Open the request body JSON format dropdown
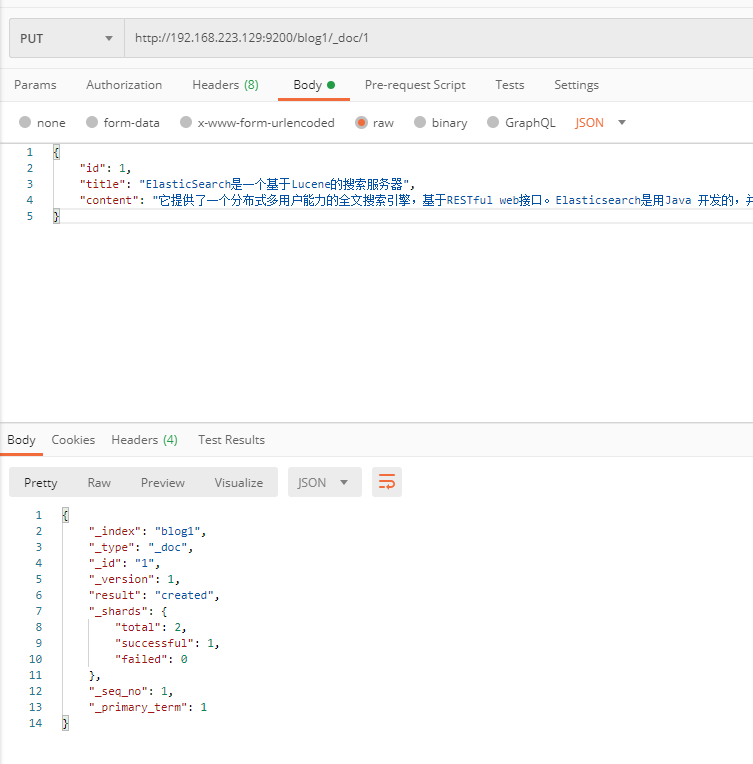753x764 pixels. (600, 122)
